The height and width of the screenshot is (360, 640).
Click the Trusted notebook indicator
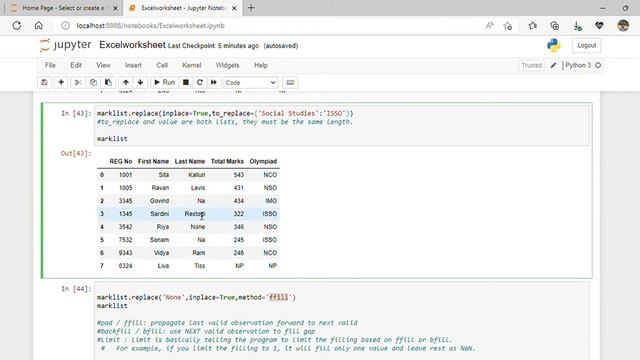point(531,65)
